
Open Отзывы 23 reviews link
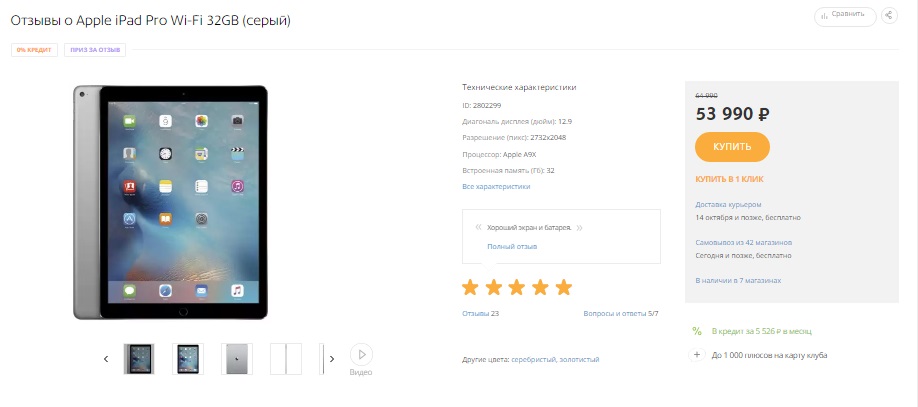[x=480, y=313]
